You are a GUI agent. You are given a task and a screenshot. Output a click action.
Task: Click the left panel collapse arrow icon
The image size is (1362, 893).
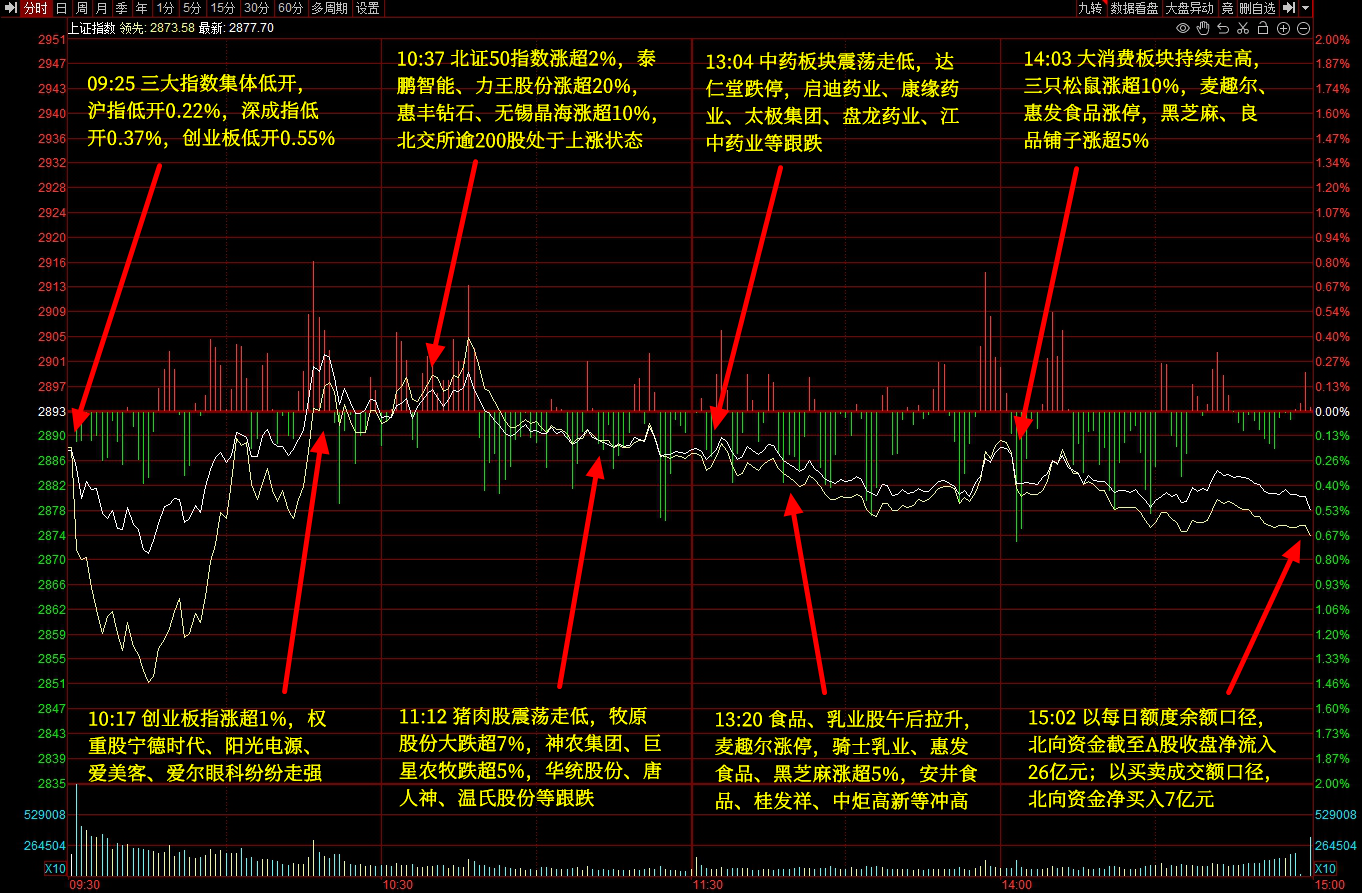point(11,8)
